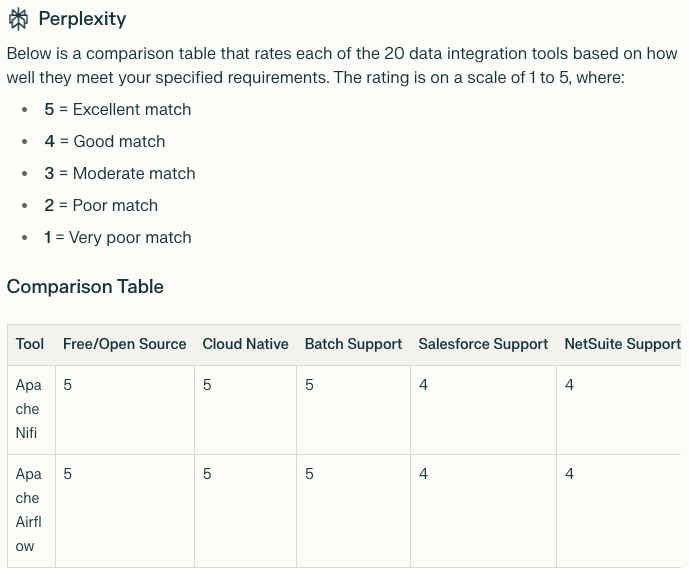This screenshot has height=568, width=689.
Task: Select the "1 = Very poor match" item
Action: (117, 237)
